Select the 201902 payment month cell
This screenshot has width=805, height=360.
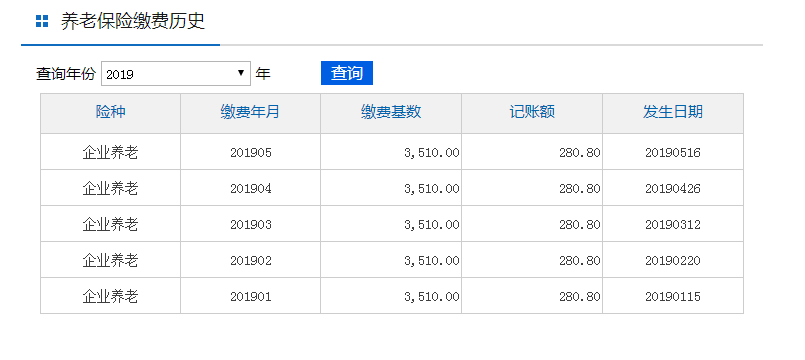click(x=251, y=260)
